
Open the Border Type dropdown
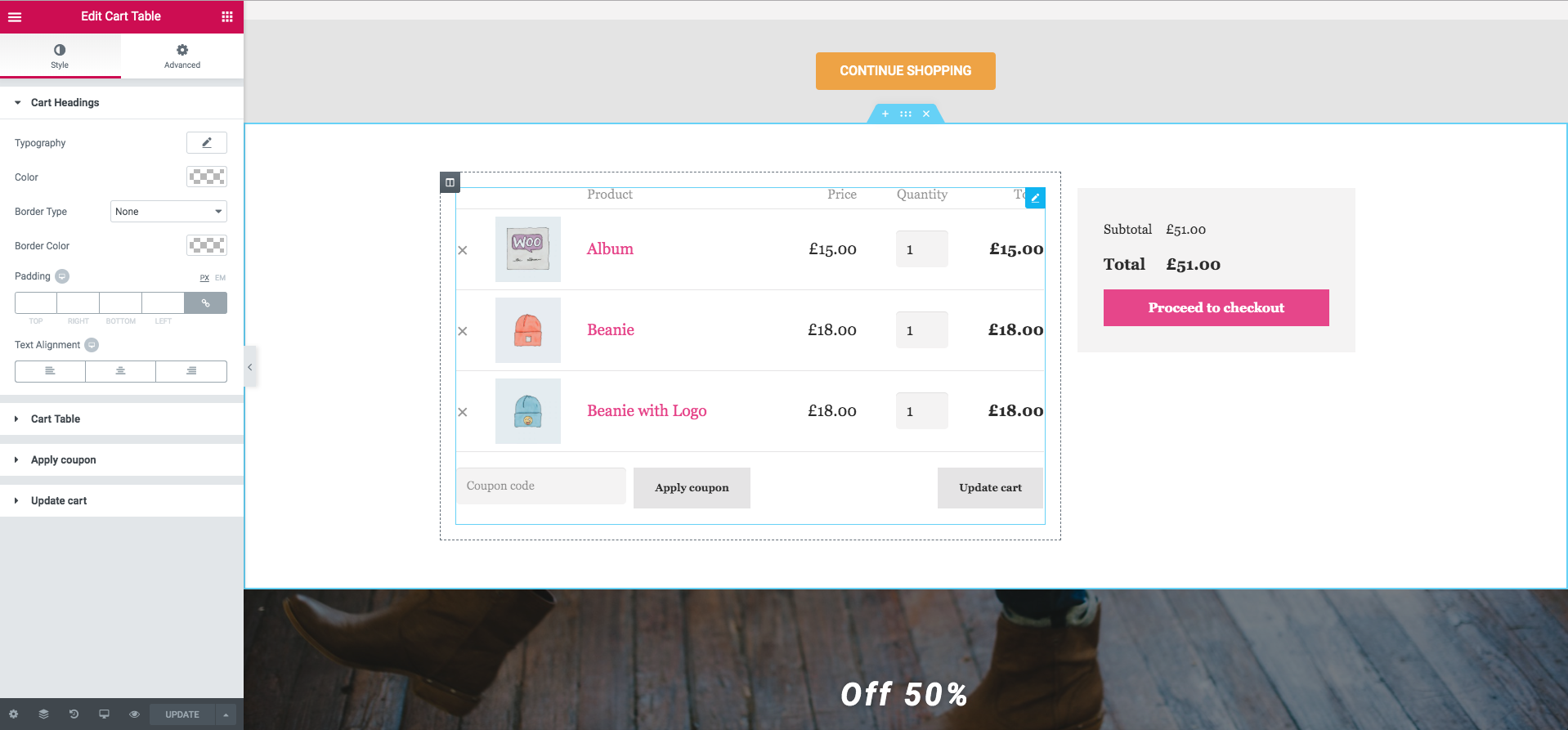pos(168,212)
